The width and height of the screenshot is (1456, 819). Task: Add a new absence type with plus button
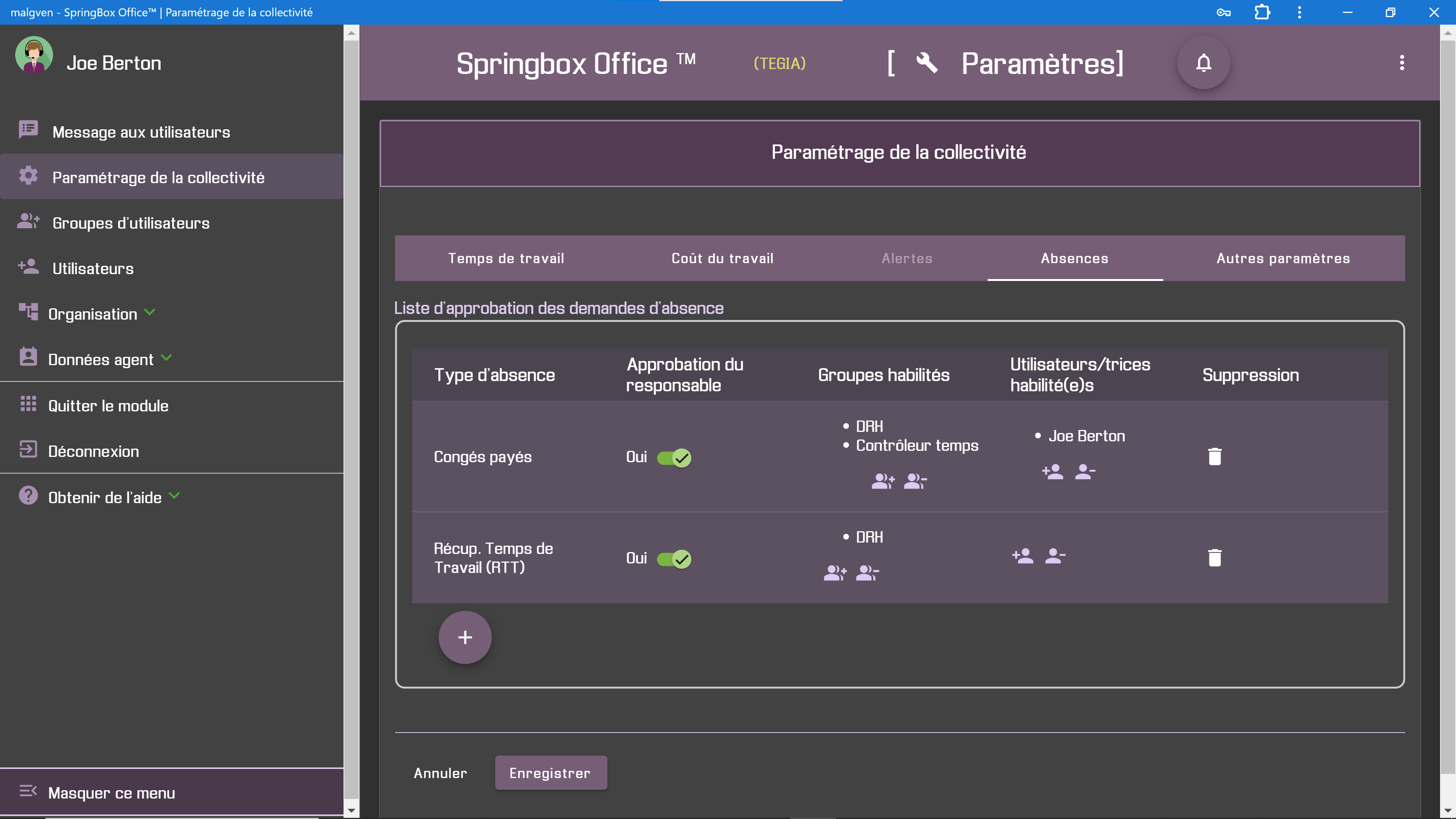(x=464, y=637)
